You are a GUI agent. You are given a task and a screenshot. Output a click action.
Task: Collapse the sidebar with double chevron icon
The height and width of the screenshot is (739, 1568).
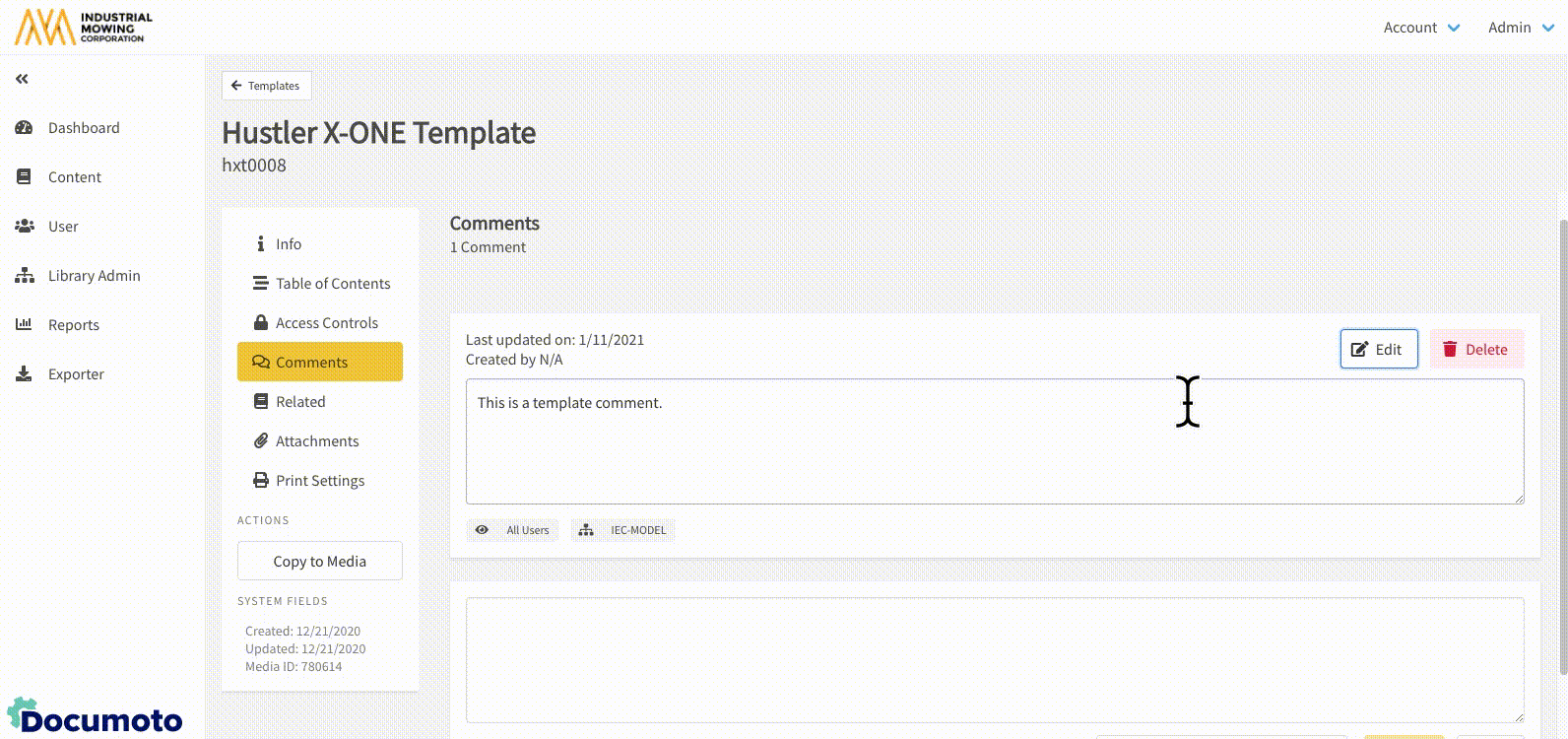[x=22, y=79]
